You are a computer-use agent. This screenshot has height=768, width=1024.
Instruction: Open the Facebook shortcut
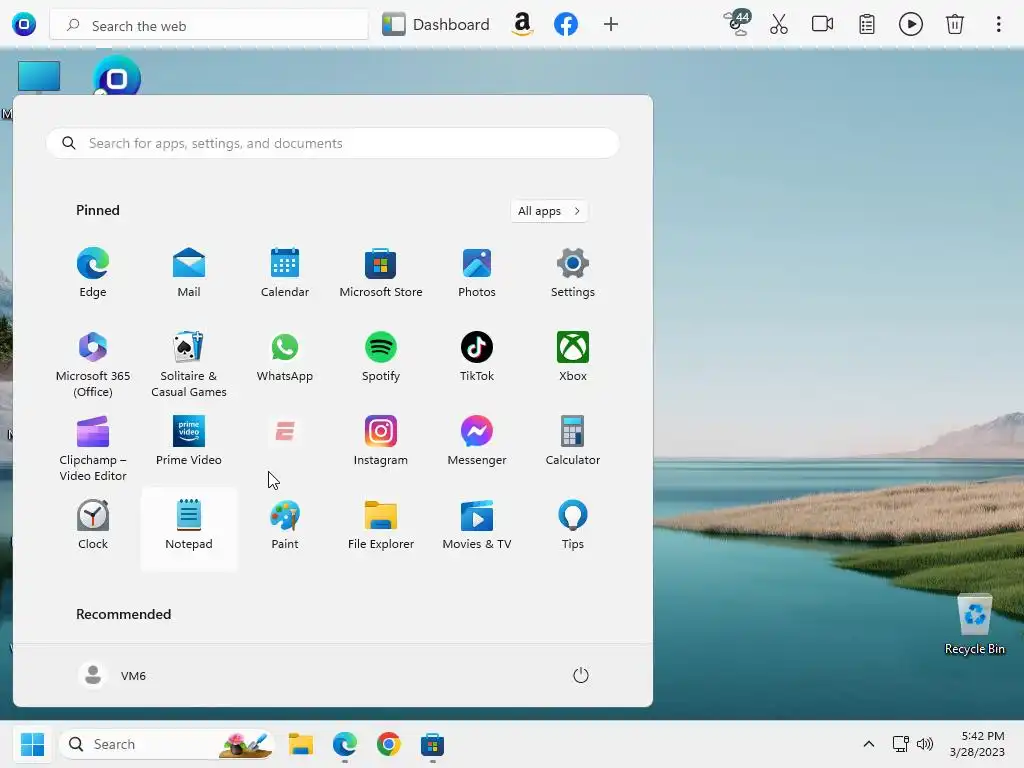click(566, 25)
